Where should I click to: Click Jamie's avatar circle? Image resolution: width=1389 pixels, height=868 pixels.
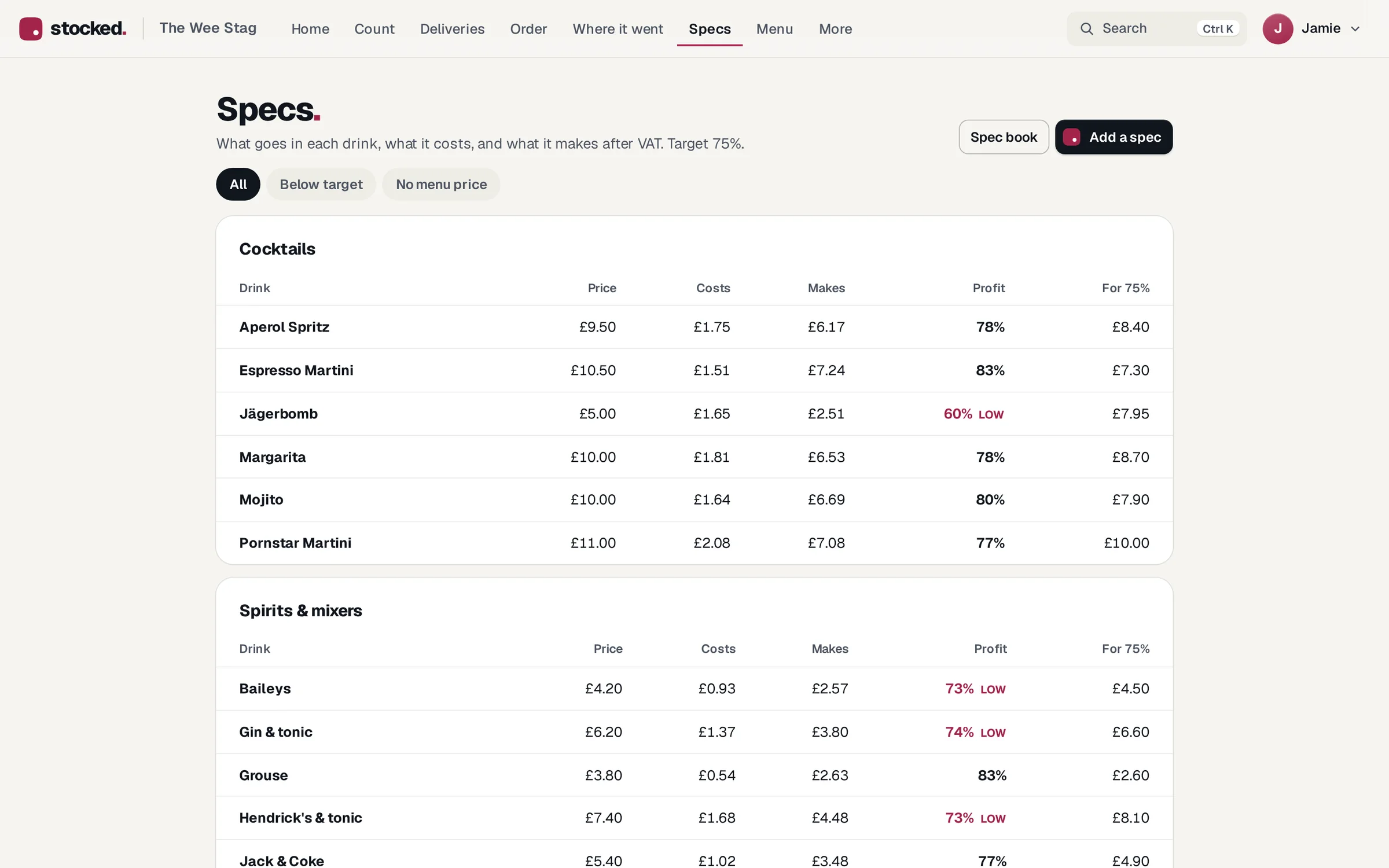pos(1277,29)
